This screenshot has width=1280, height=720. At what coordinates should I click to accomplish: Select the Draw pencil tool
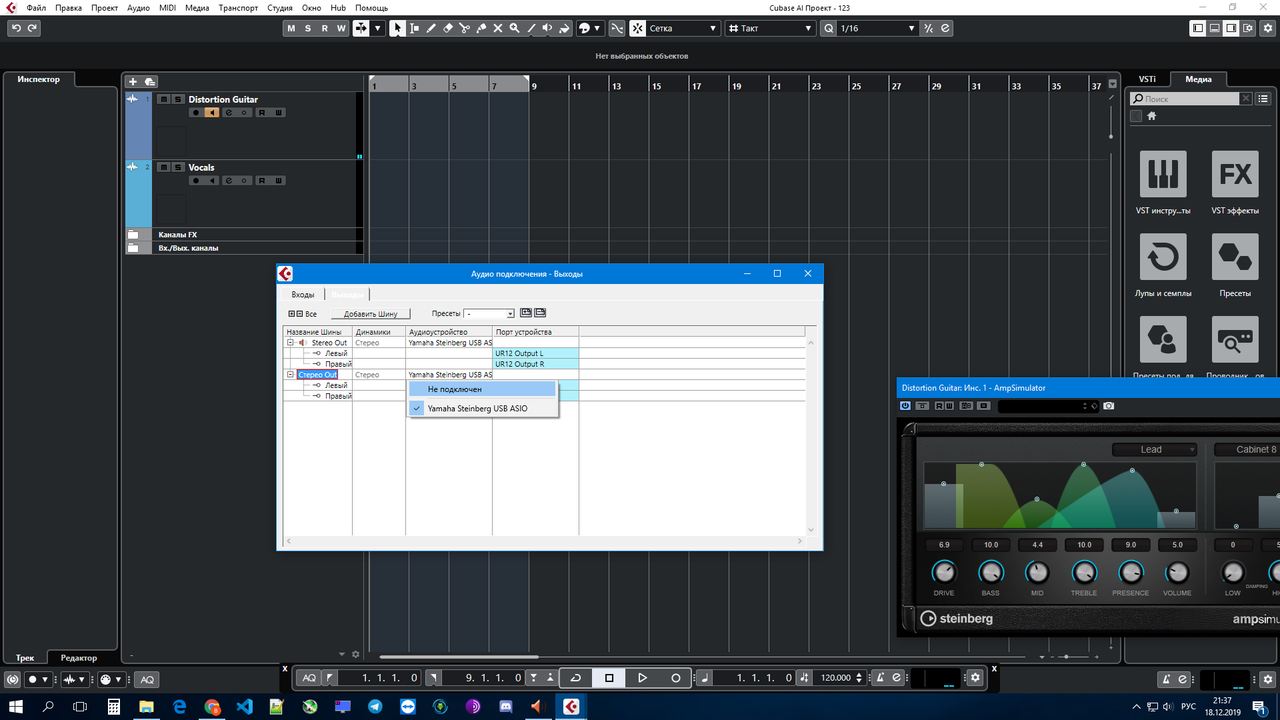431,28
